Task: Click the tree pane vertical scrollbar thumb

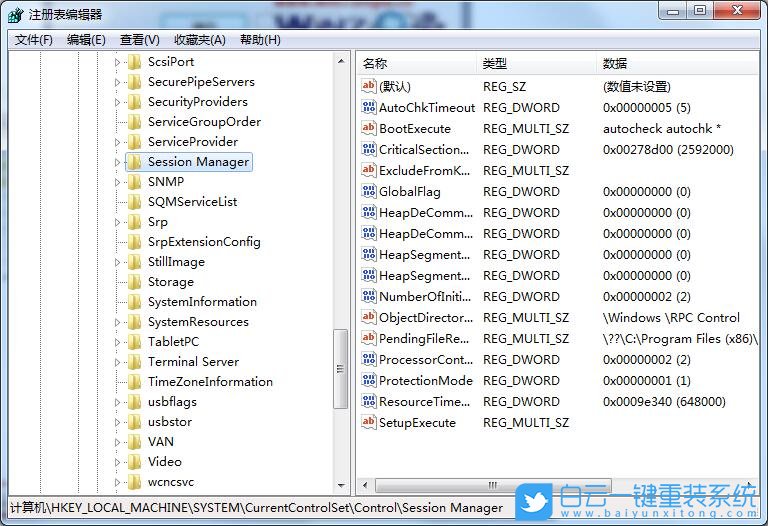Action: coord(340,368)
